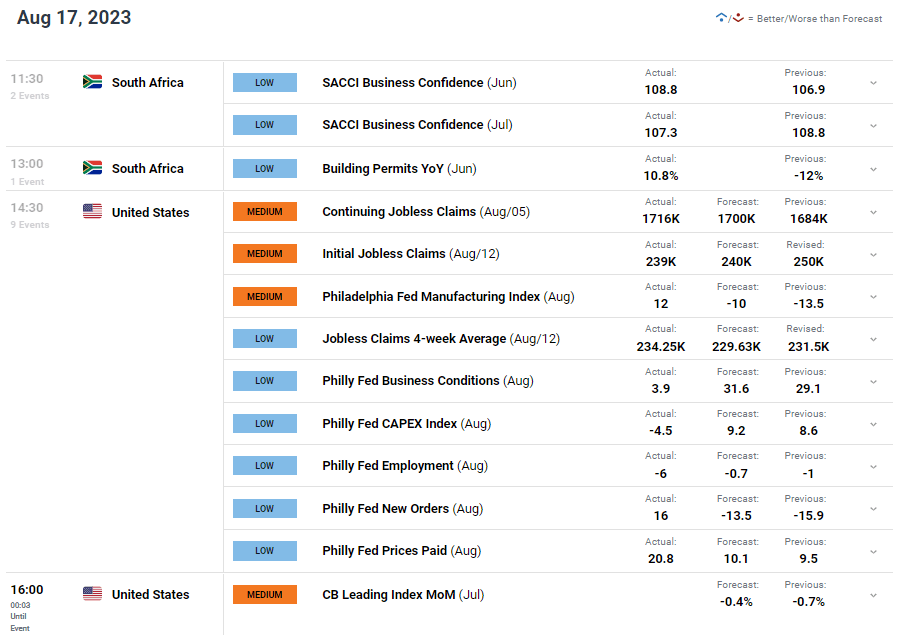
Task: Click the MEDIUM badge for CB Leading Index
Action: point(265,595)
